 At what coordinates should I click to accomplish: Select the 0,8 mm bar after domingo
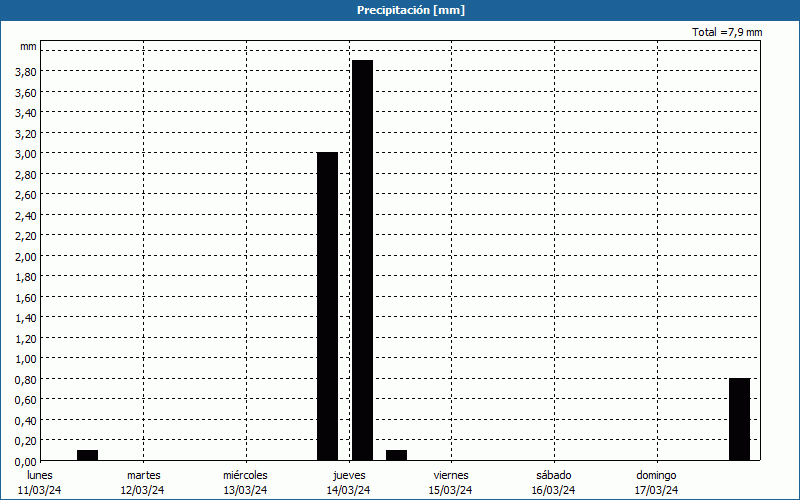[739, 419]
